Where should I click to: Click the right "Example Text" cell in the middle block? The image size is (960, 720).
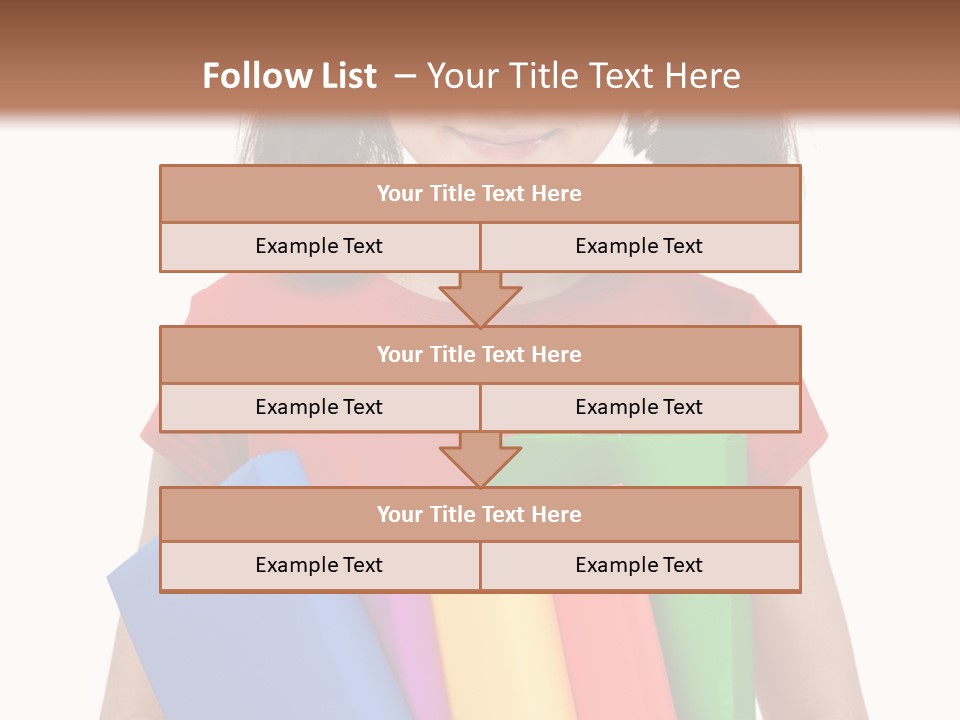coord(640,408)
